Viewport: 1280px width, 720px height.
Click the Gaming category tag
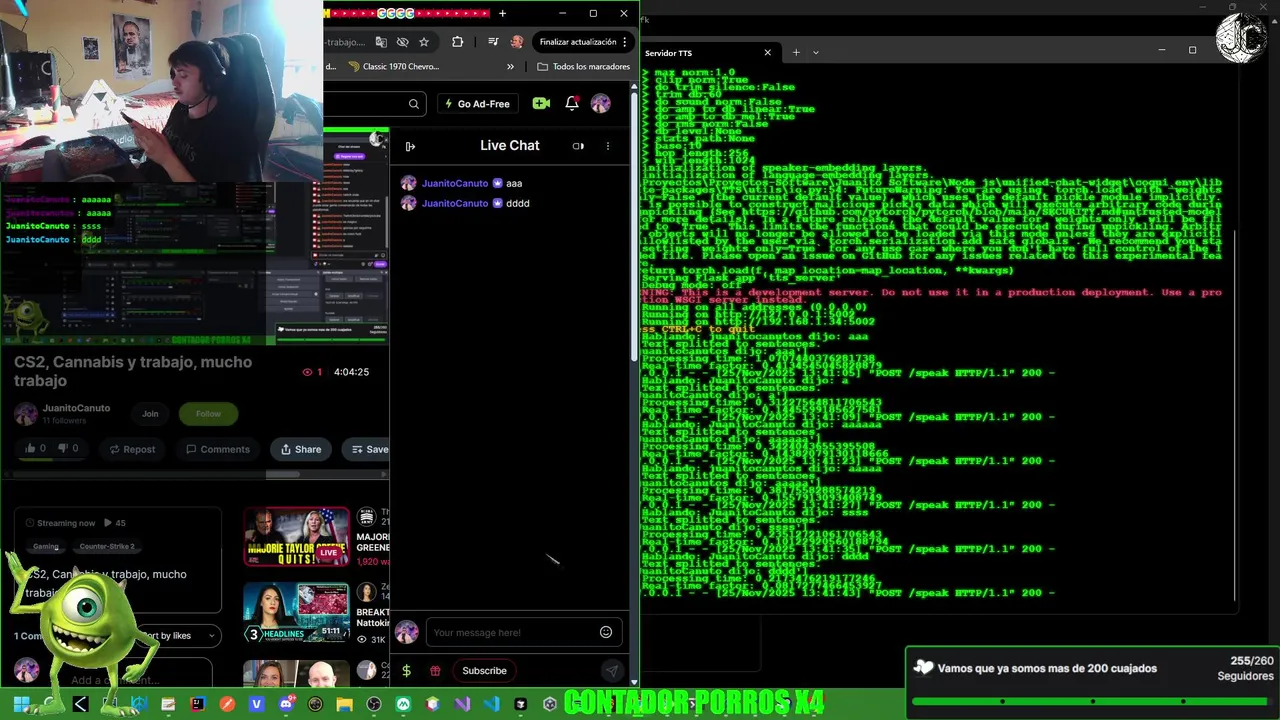pyautogui.click(x=46, y=547)
